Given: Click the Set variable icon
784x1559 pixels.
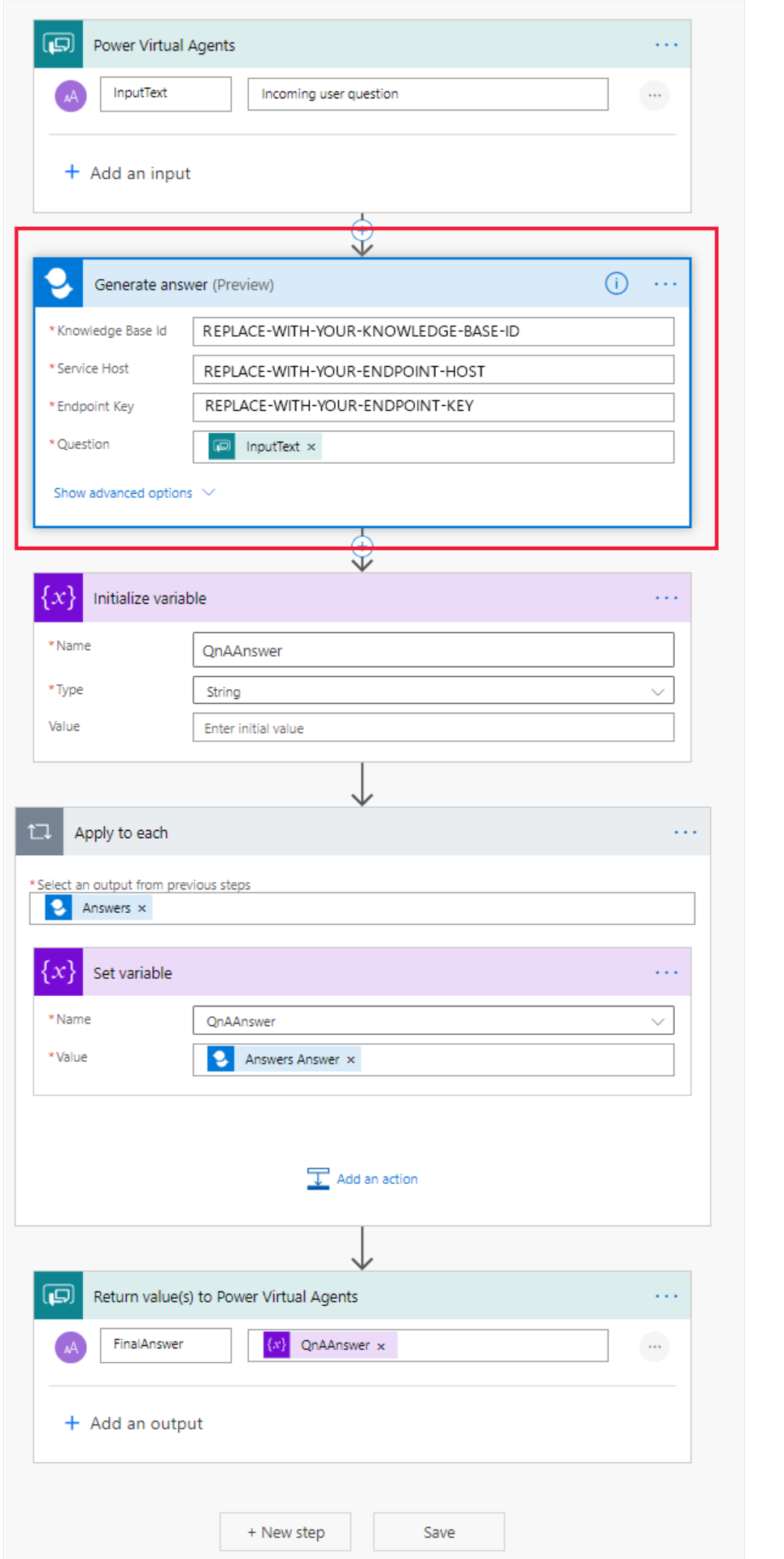Looking at the screenshot, I should pos(59,972).
